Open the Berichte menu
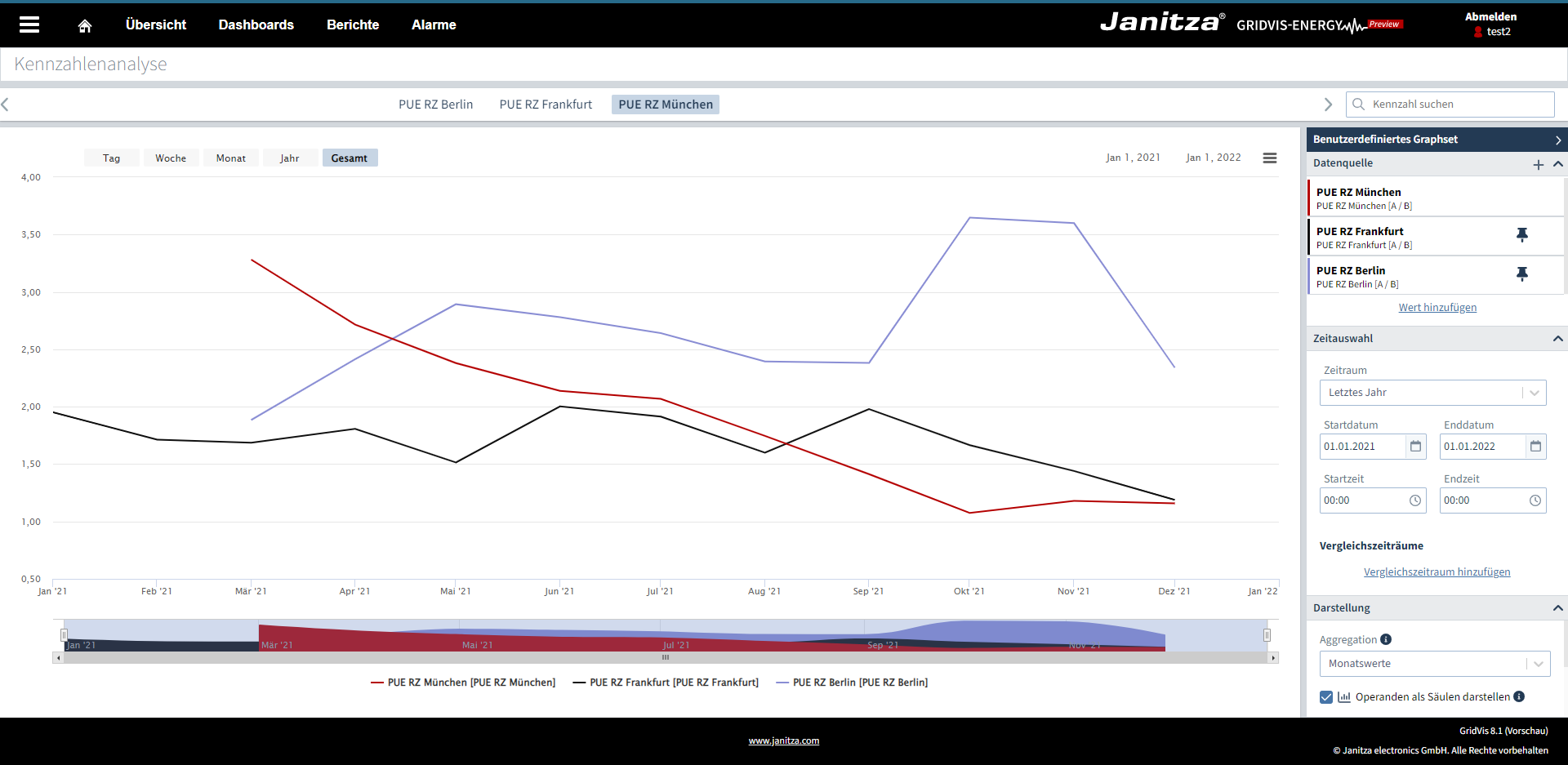 click(353, 24)
